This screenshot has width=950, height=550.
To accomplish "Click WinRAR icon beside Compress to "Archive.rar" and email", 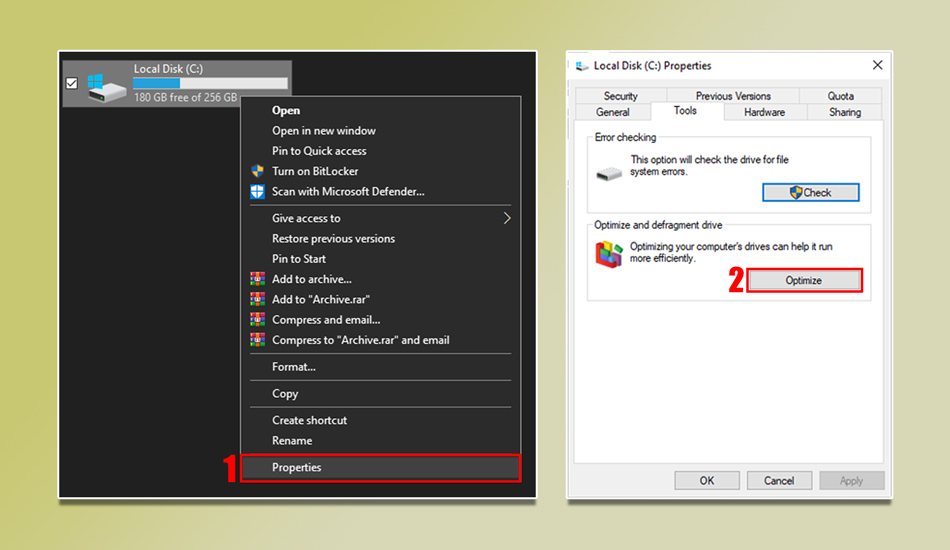I will coord(257,340).
